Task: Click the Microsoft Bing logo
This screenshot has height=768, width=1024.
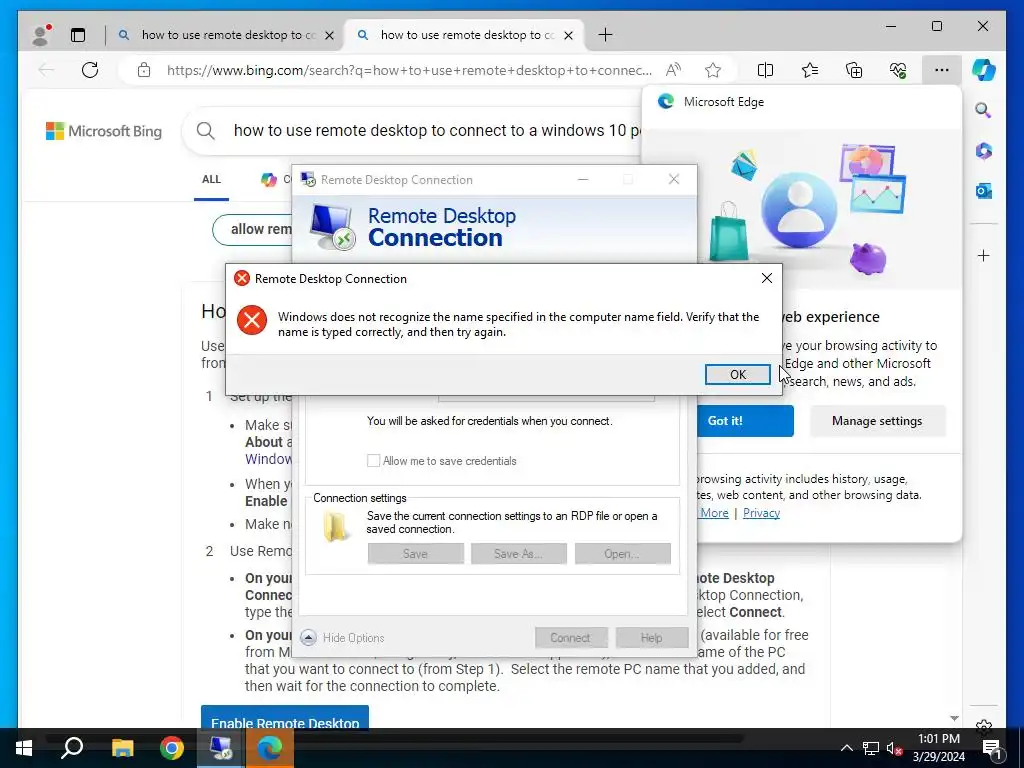Action: coord(104,131)
